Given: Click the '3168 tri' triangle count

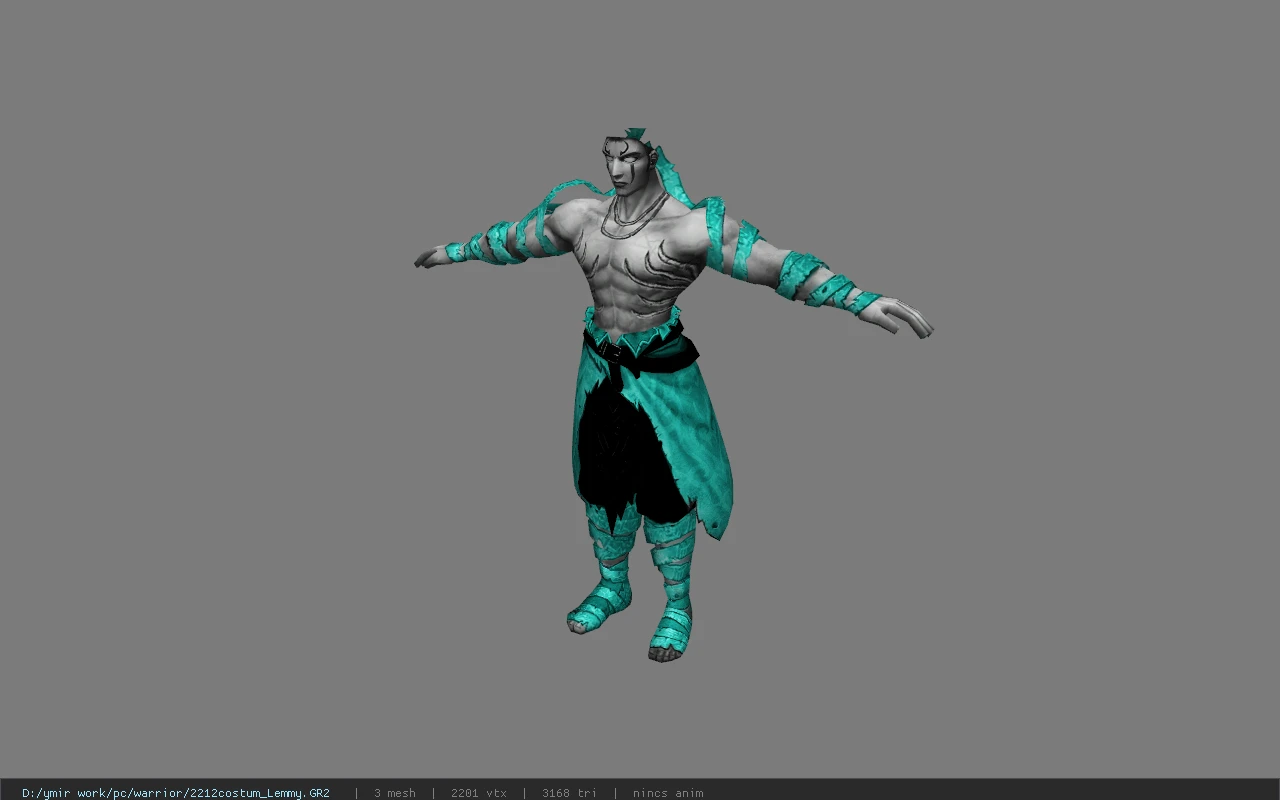Looking at the screenshot, I should point(569,793).
